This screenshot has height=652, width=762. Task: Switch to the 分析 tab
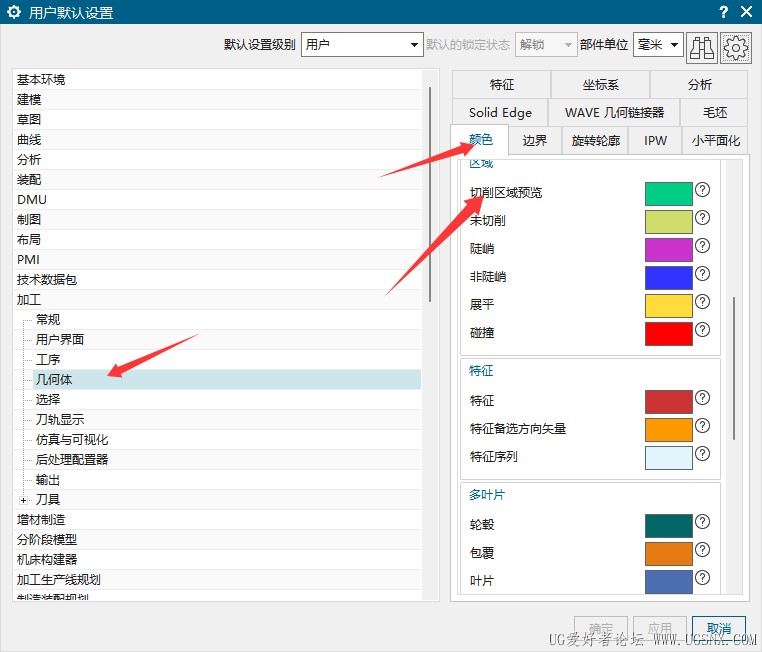point(699,85)
